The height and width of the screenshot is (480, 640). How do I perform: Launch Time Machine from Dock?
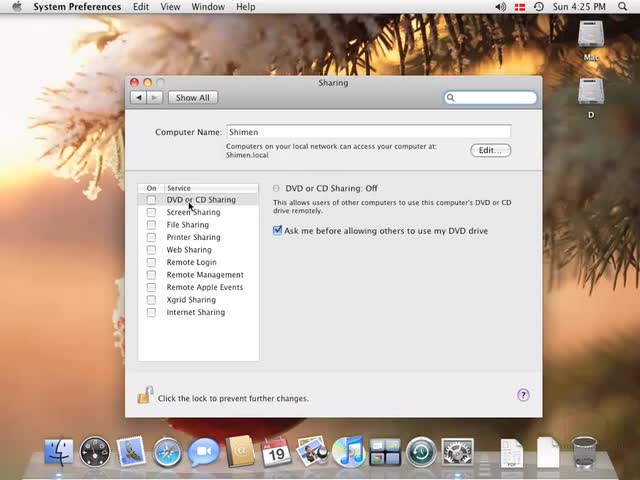(421, 452)
